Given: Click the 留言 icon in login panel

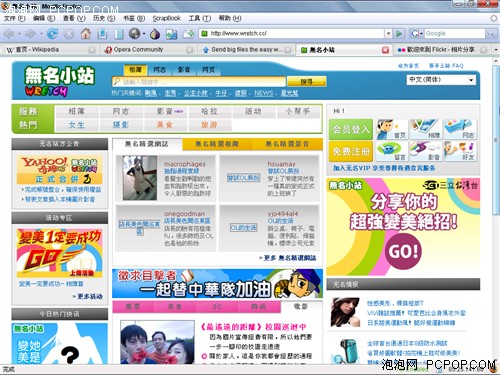Looking at the screenshot, I should point(391,151).
